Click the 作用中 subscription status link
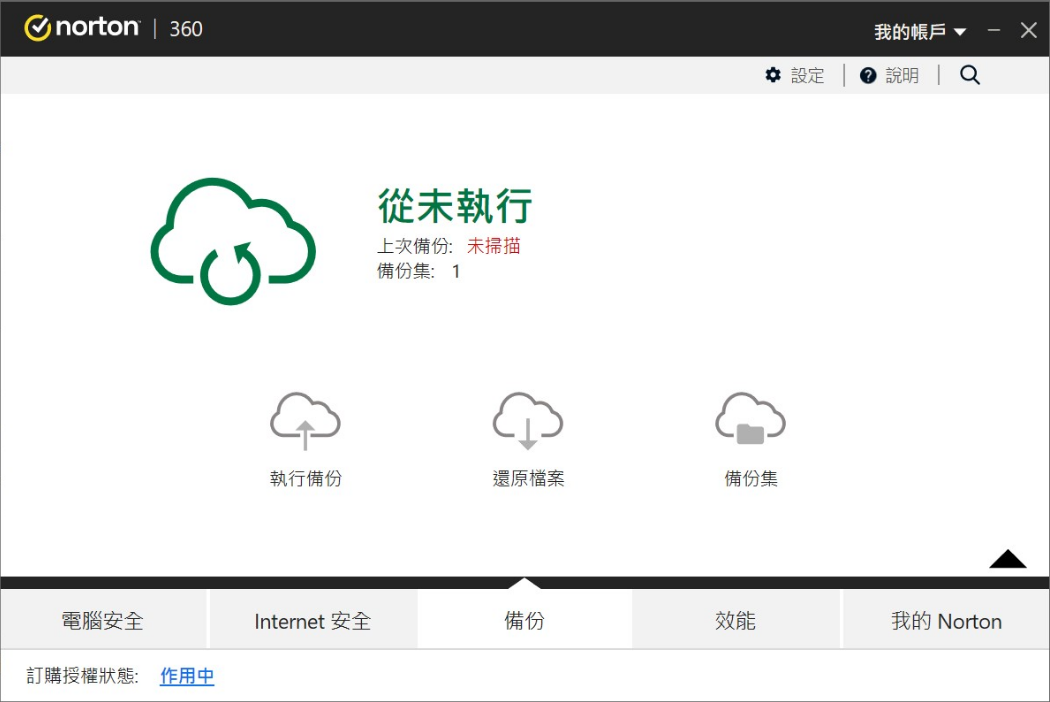1050x702 pixels. [187, 676]
